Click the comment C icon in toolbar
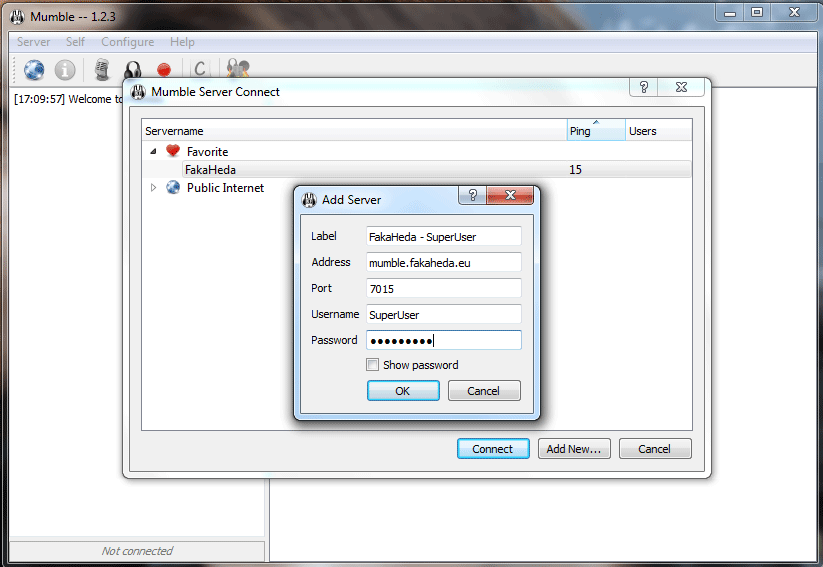Image resolution: width=823 pixels, height=567 pixels. tap(199, 69)
